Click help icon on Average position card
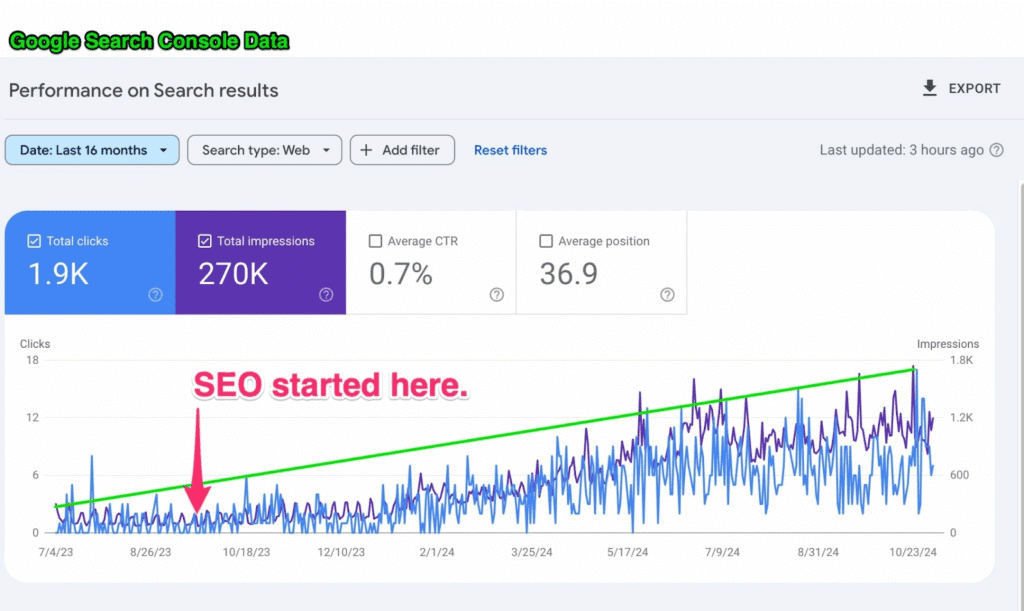Image resolution: width=1024 pixels, height=611 pixels. (667, 295)
